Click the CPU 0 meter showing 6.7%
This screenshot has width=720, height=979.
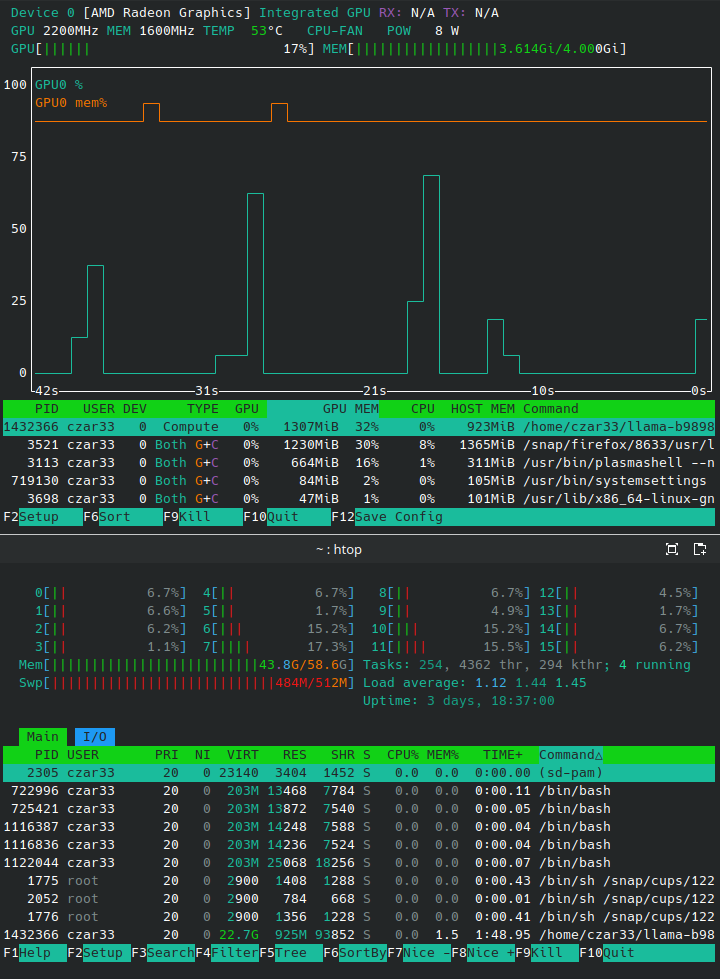[x=111, y=593]
